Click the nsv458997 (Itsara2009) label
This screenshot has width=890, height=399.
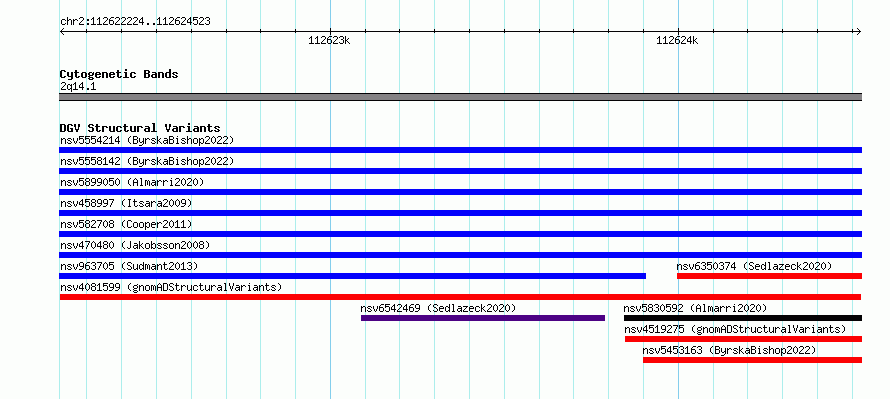coord(126,203)
